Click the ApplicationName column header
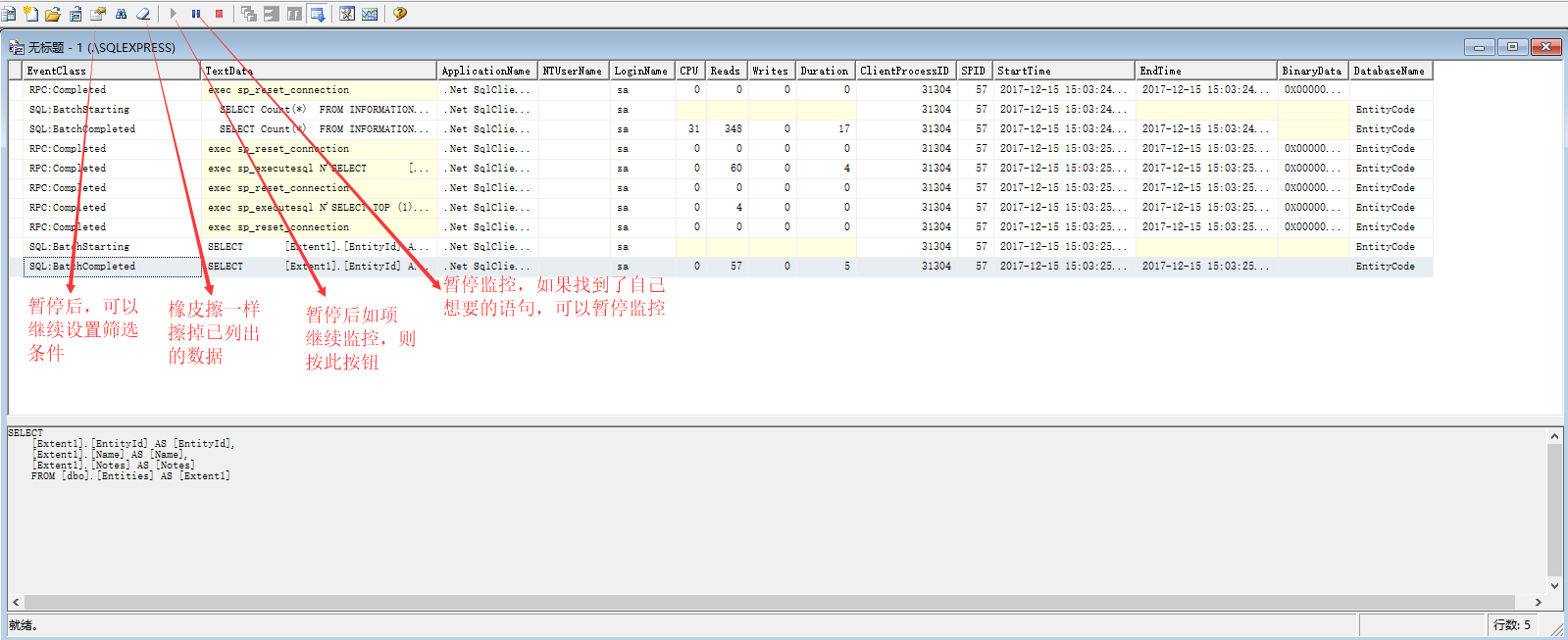This screenshot has width=1568, height=640. tap(487, 71)
